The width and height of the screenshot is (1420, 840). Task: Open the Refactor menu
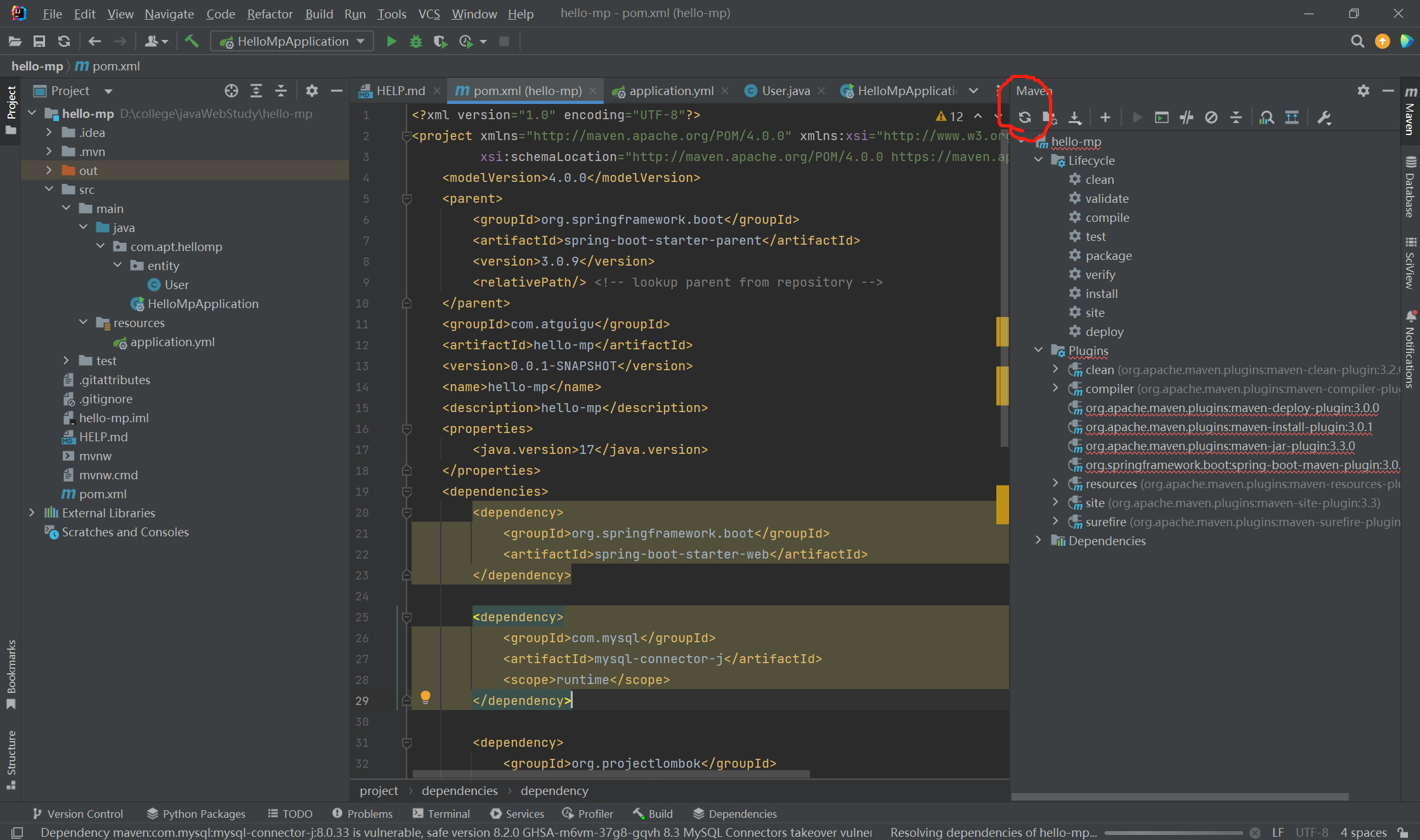click(x=270, y=13)
